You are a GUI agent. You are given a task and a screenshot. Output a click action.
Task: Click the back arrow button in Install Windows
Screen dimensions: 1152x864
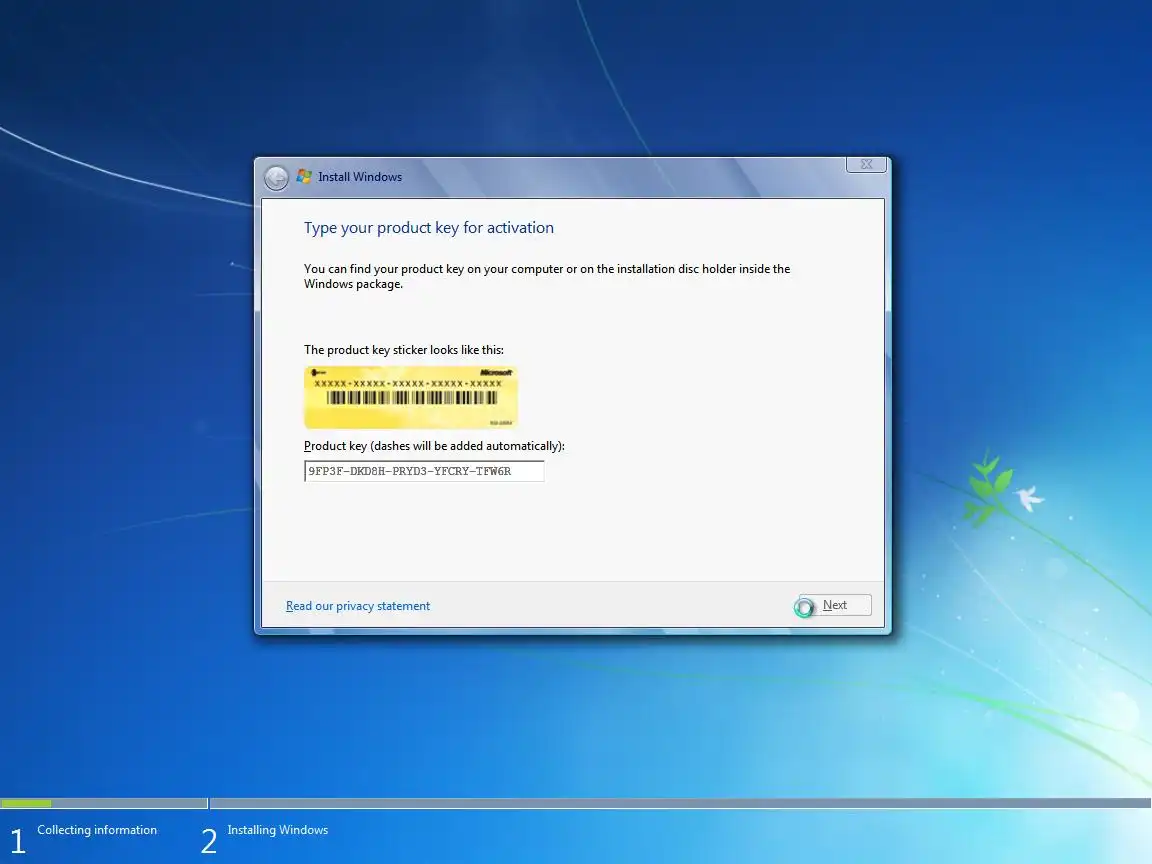[x=276, y=178]
